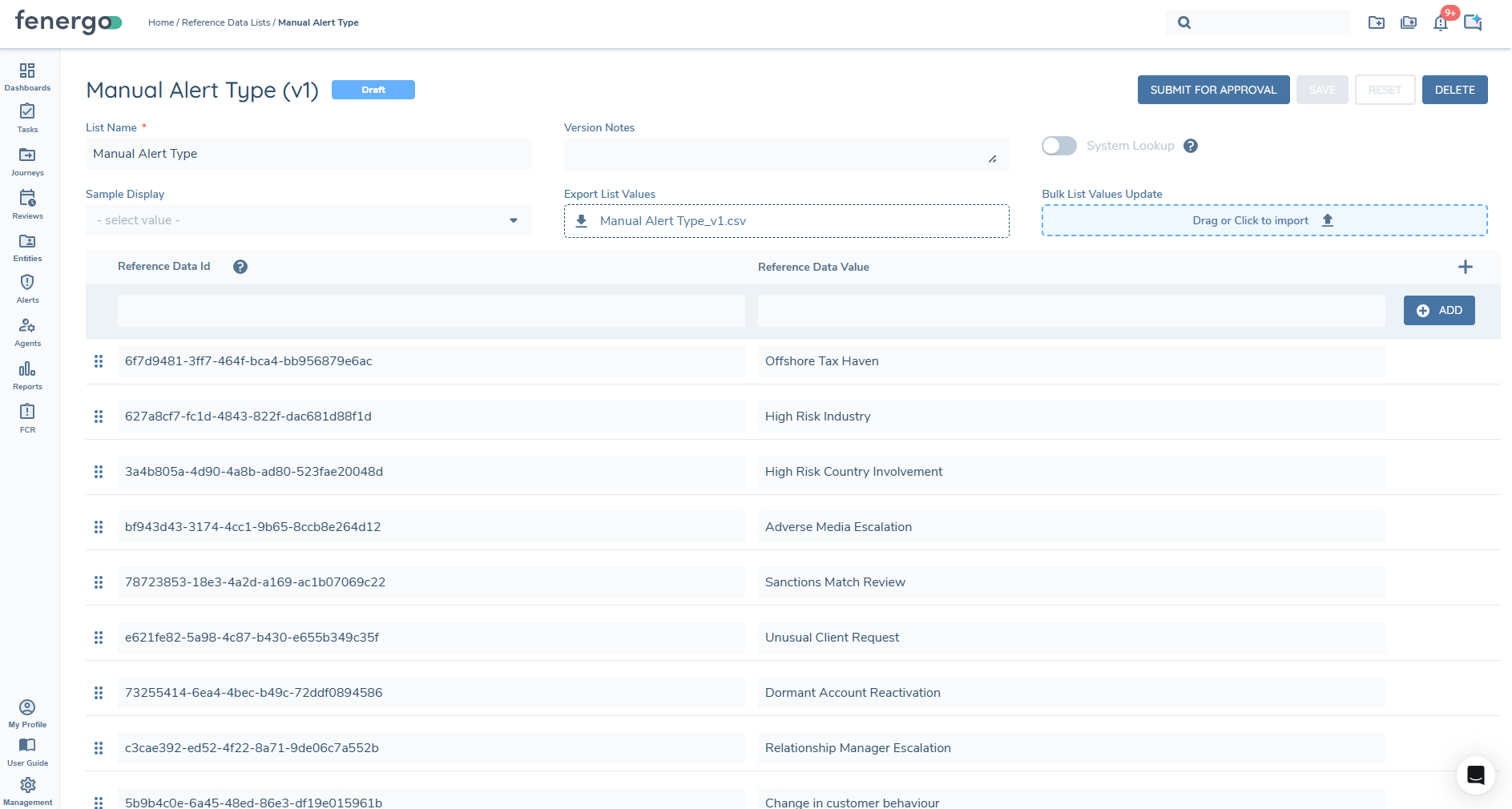Click the ADD button for new value
The height and width of the screenshot is (809, 1512).
(x=1439, y=311)
